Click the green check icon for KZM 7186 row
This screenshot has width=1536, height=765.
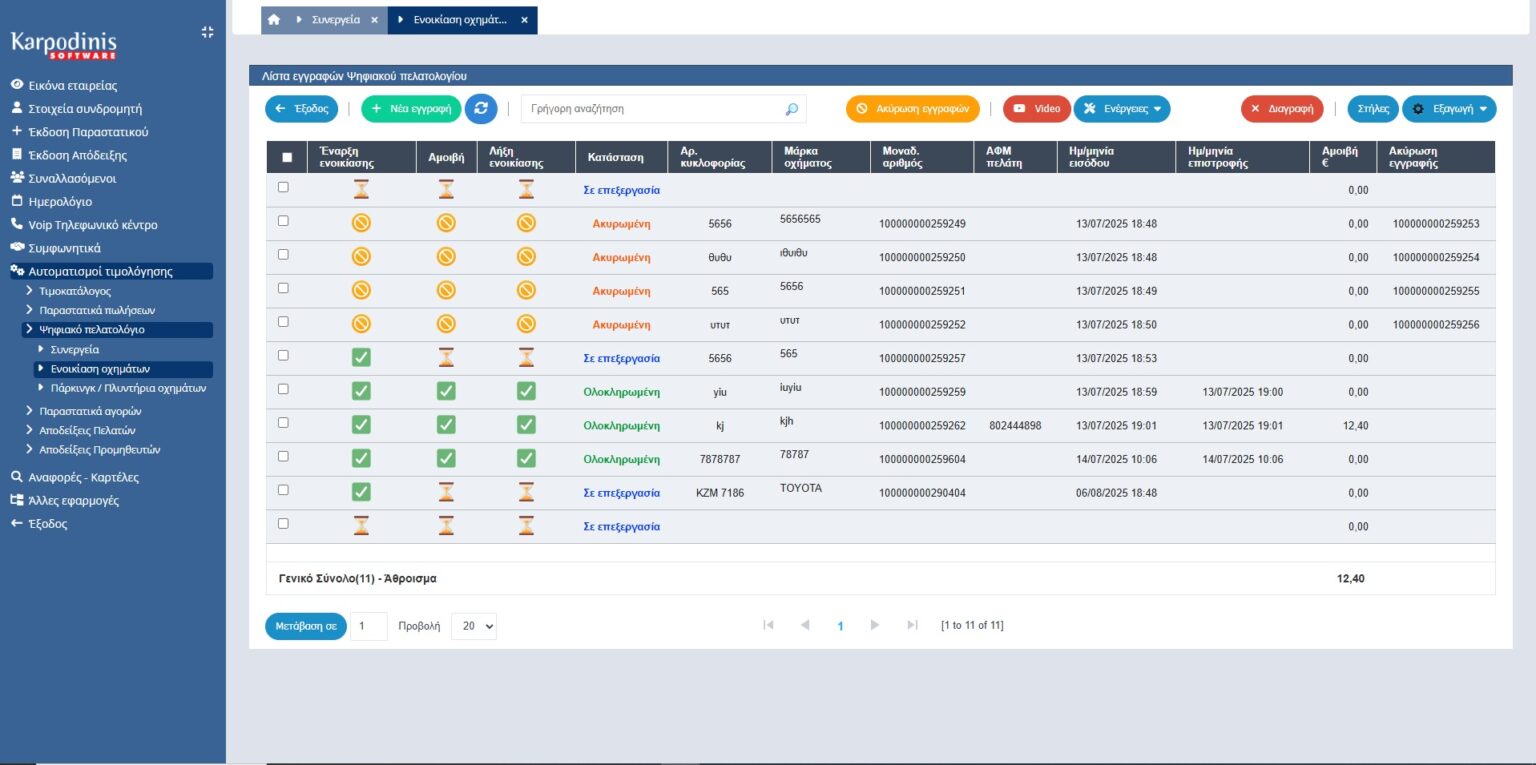[362, 492]
